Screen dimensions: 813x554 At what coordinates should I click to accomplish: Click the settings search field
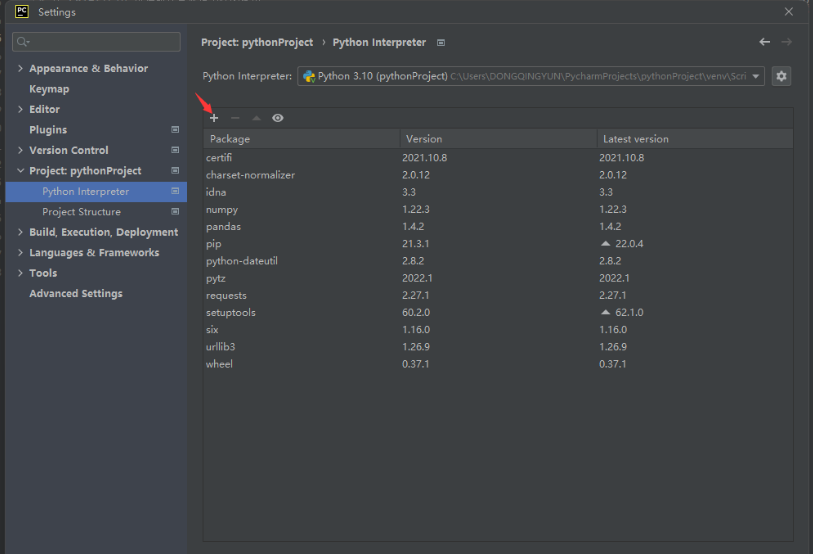[96, 42]
